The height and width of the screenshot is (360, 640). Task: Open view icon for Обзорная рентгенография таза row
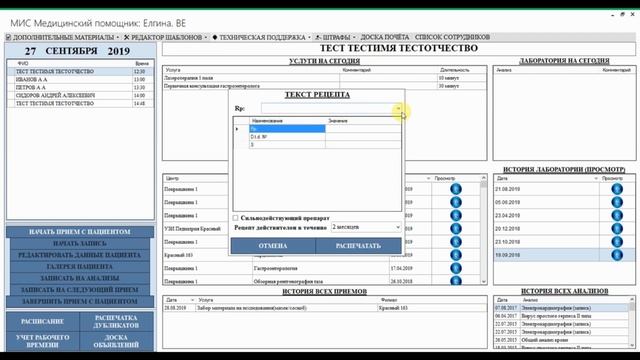456,281
